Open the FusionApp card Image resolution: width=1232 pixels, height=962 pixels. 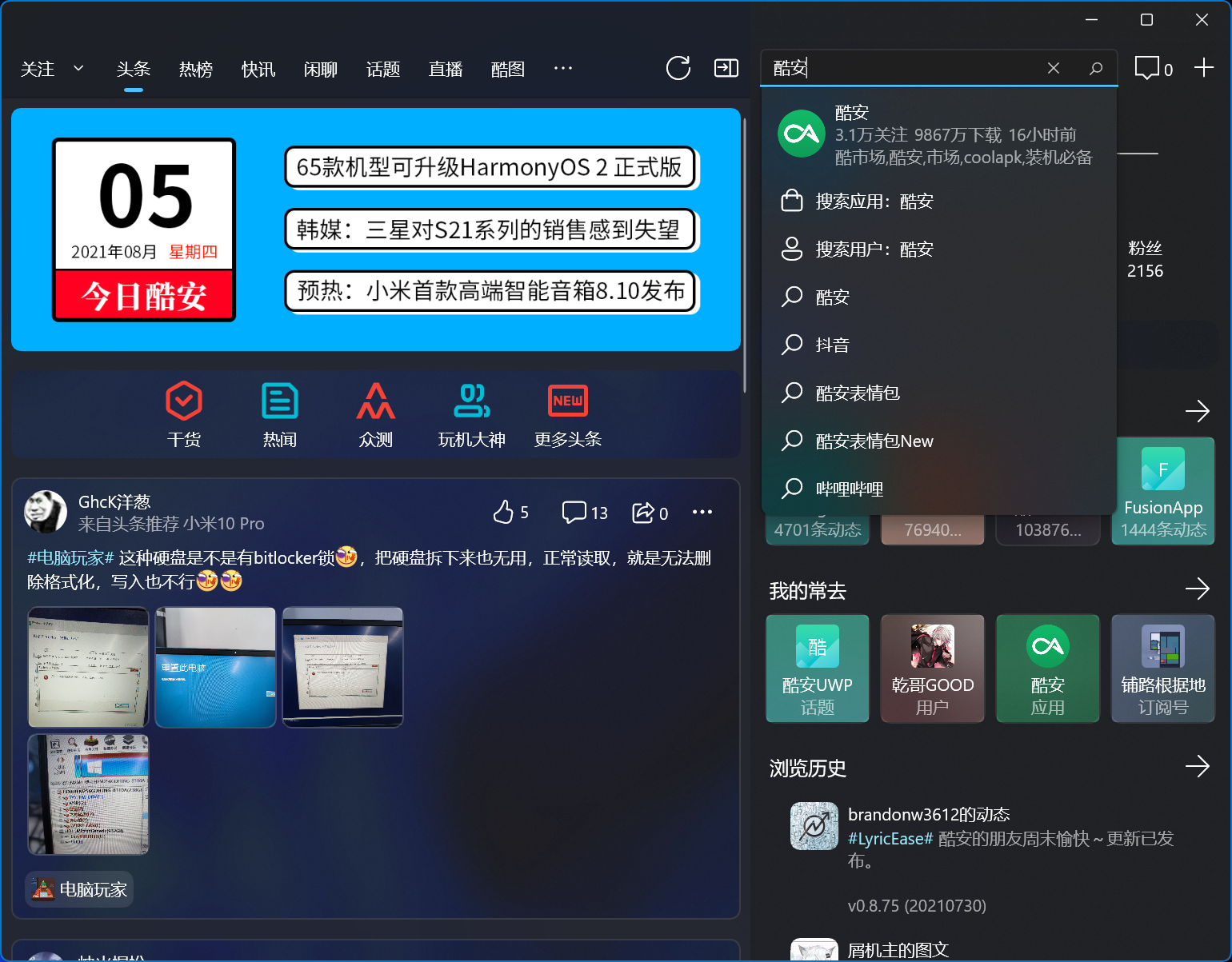[1163, 491]
